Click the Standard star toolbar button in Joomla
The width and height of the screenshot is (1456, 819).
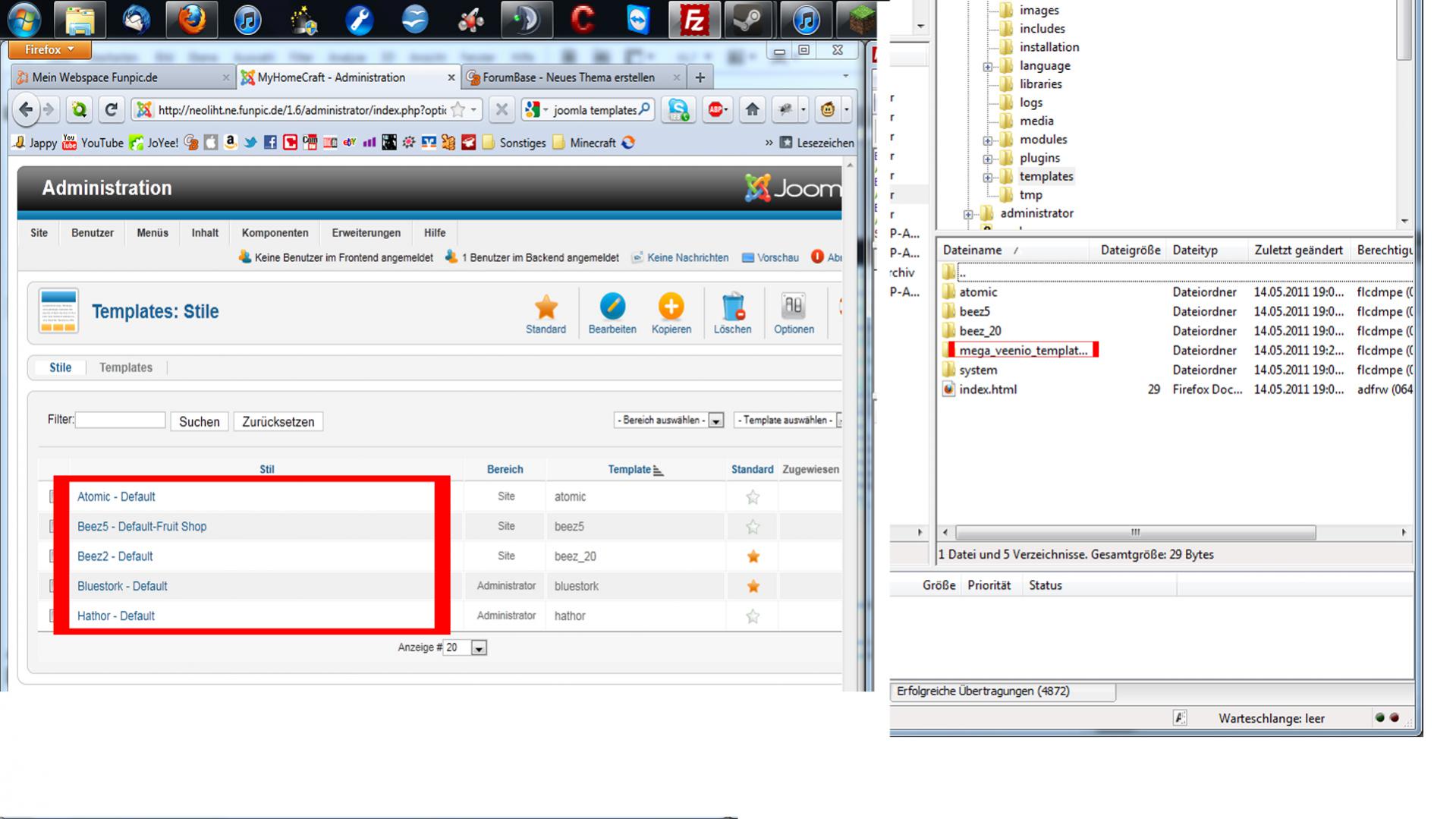click(546, 313)
